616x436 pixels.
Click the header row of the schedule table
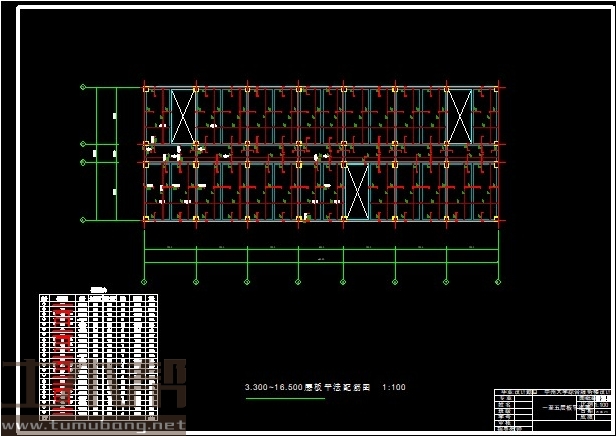pos(98,298)
